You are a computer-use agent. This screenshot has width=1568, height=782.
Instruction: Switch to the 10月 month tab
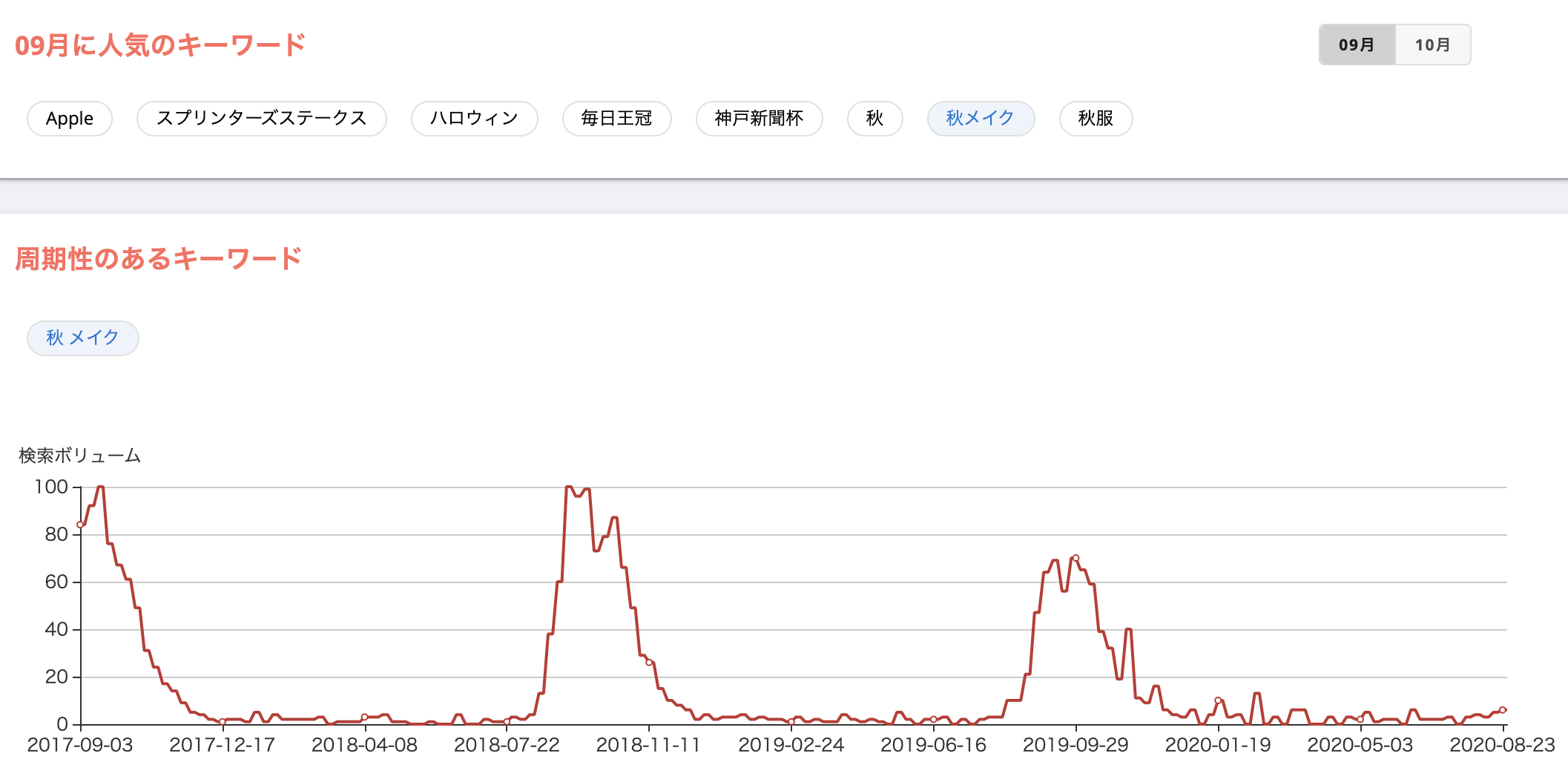click(1432, 45)
